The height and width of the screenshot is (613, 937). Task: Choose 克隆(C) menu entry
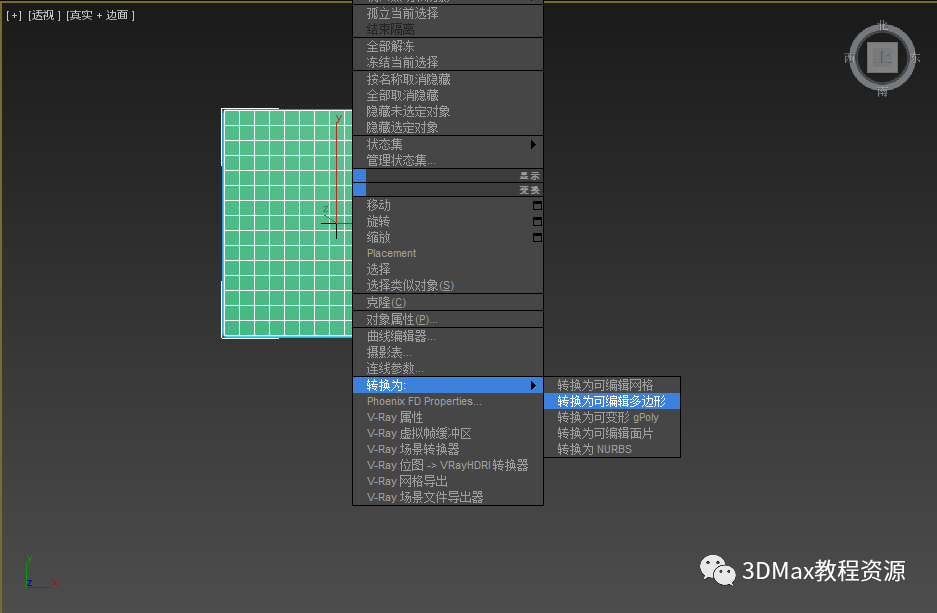(448, 302)
